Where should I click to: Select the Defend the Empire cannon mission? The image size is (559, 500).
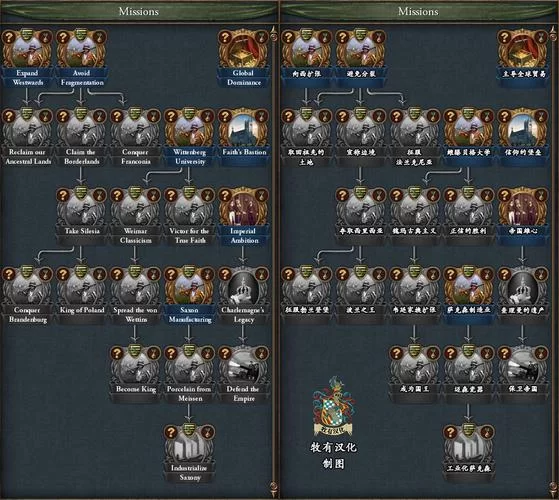point(243,366)
